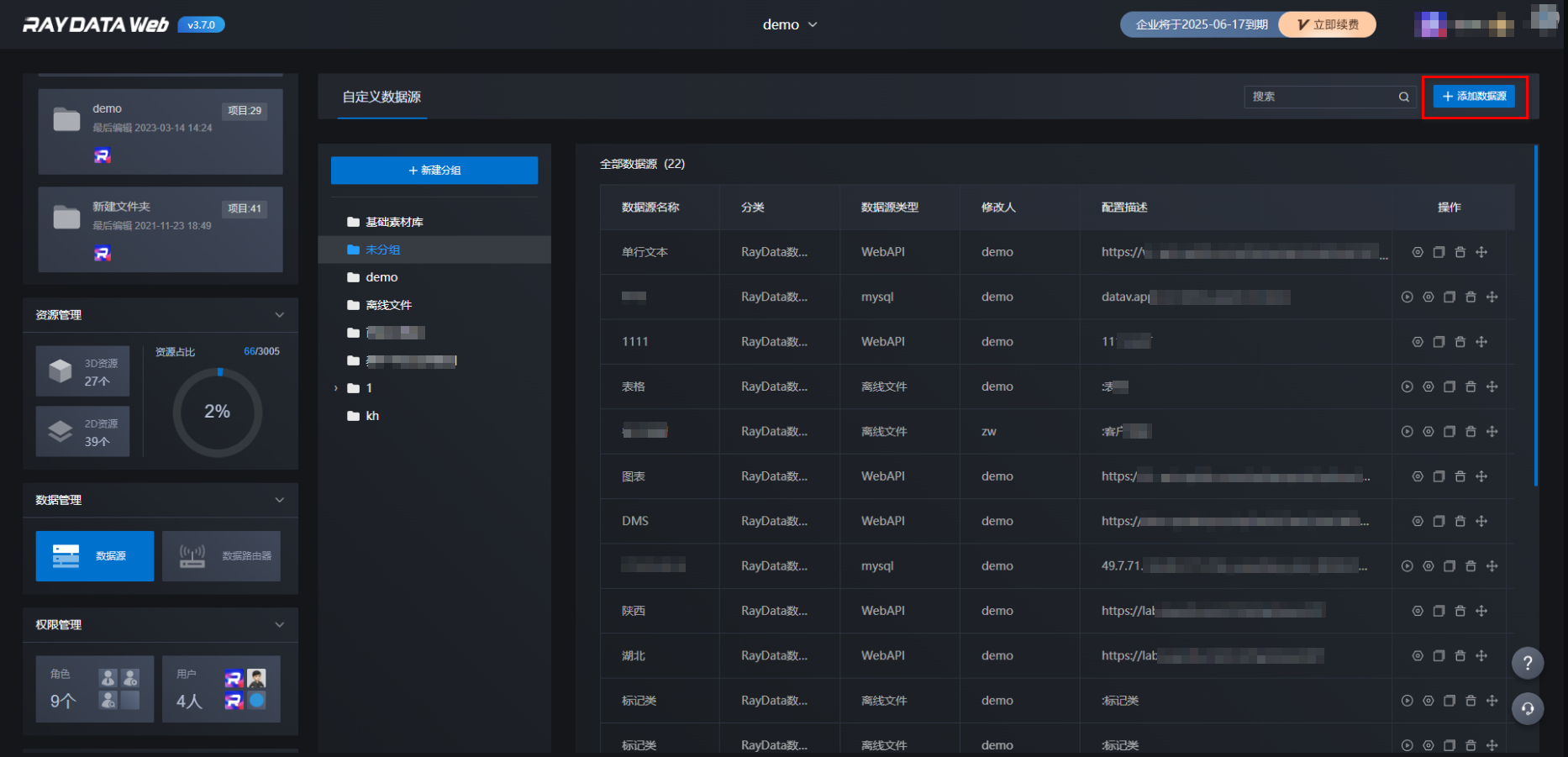Select the 基础素材库 group folder

[393, 222]
